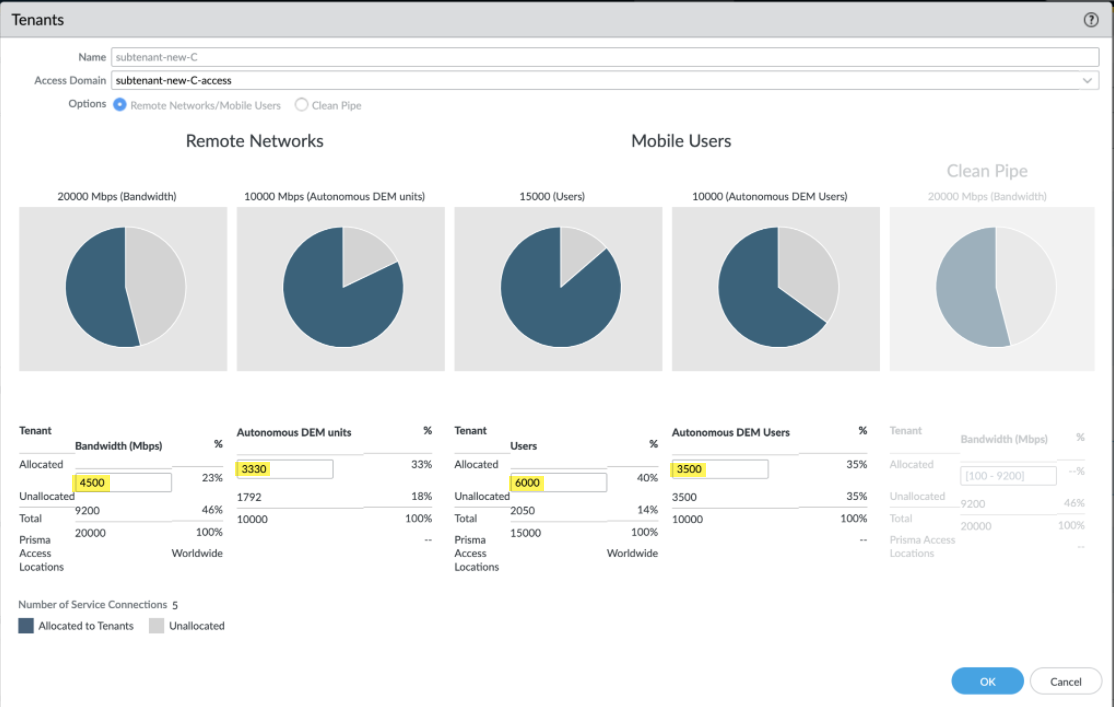The width and height of the screenshot is (1114, 707).
Task: Click the OK button
Action: click(x=987, y=681)
